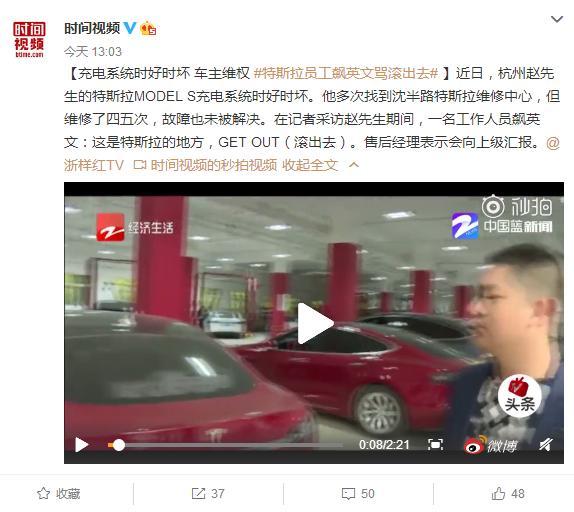Like the post with thumbs-up 48

pyautogui.click(x=508, y=493)
